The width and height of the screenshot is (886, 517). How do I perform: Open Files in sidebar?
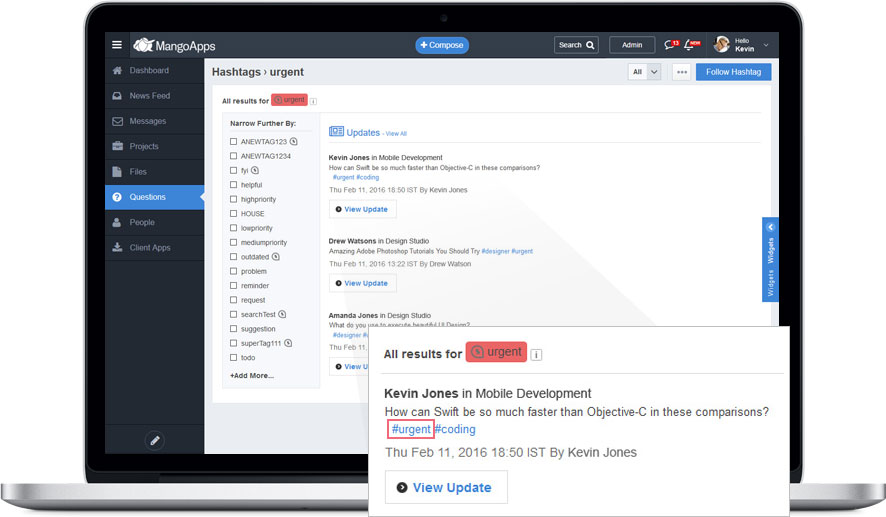pyautogui.click(x=154, y=172)
